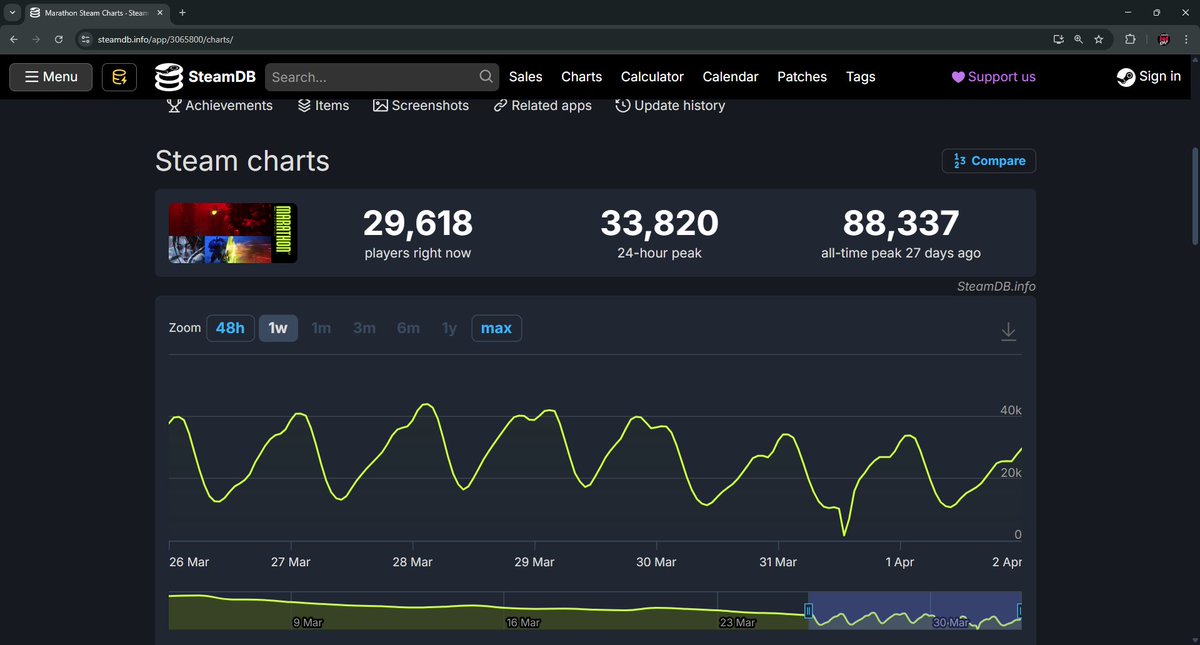Click the browser forward arrow
The image size is (1200, 645).
click(36, 39)
